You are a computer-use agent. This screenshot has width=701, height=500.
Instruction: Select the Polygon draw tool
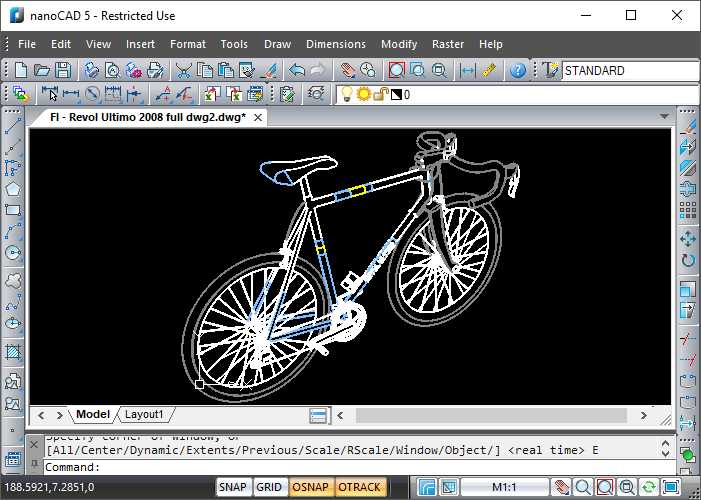coord(13,188)
